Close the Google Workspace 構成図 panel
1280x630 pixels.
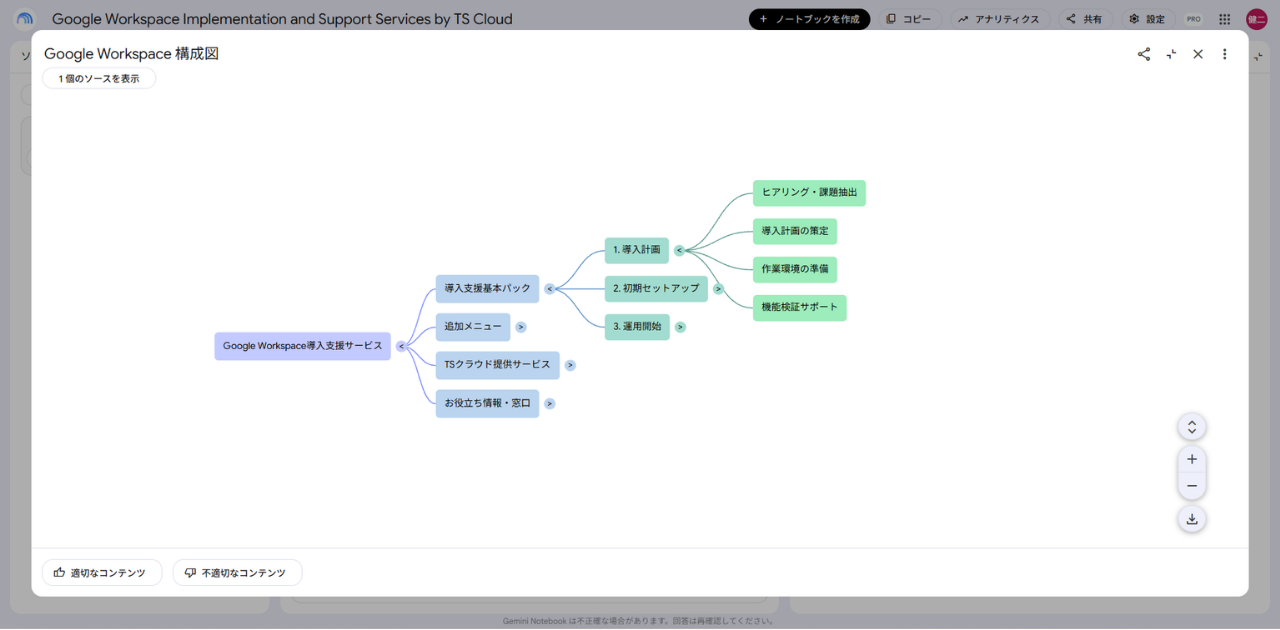coord(1198,54)
